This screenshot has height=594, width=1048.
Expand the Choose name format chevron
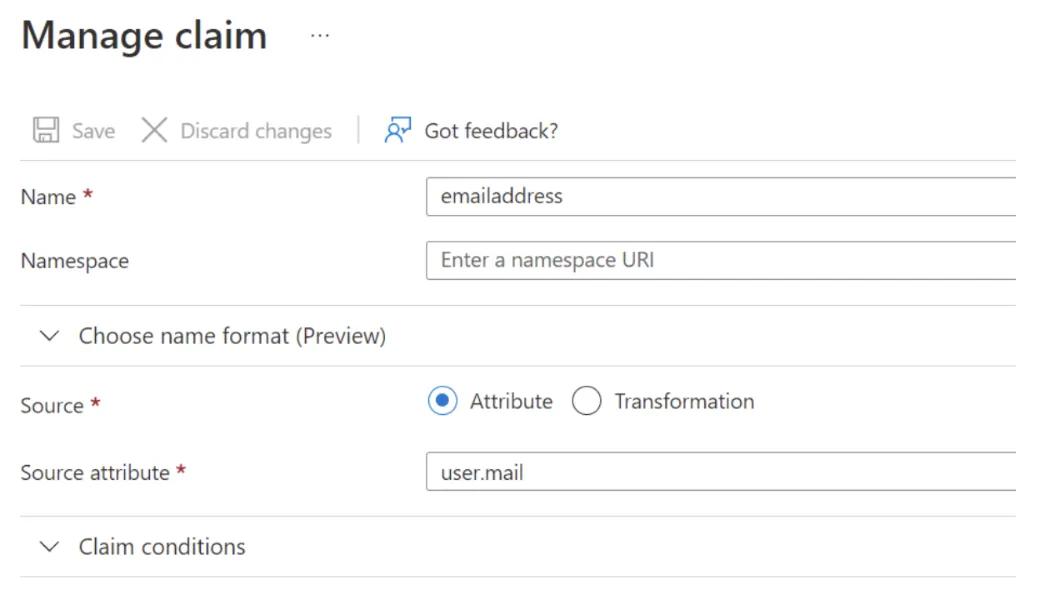(x=49, y=336)
